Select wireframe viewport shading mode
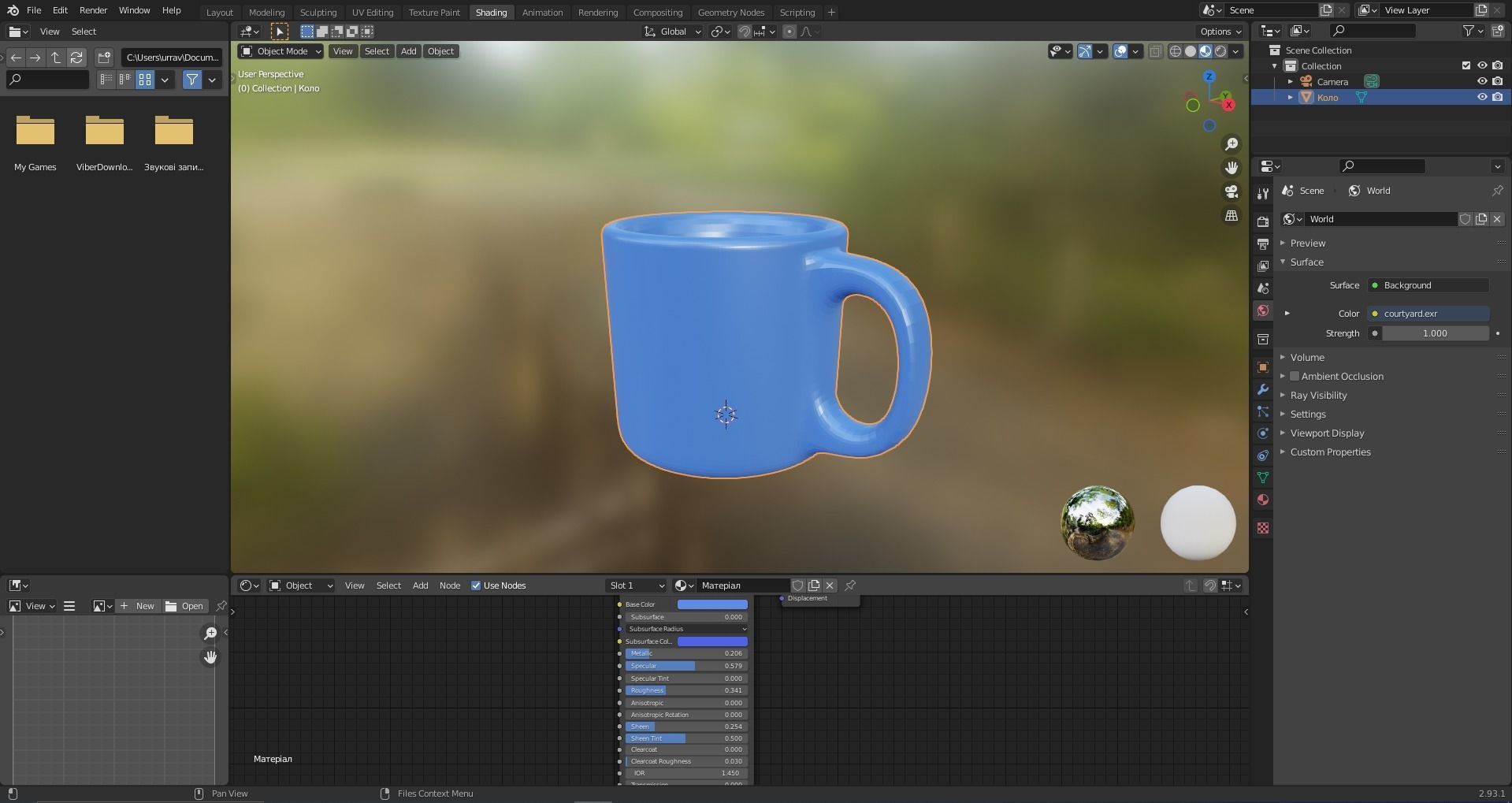This screenshot has width=1512, height=803. 1176,51
